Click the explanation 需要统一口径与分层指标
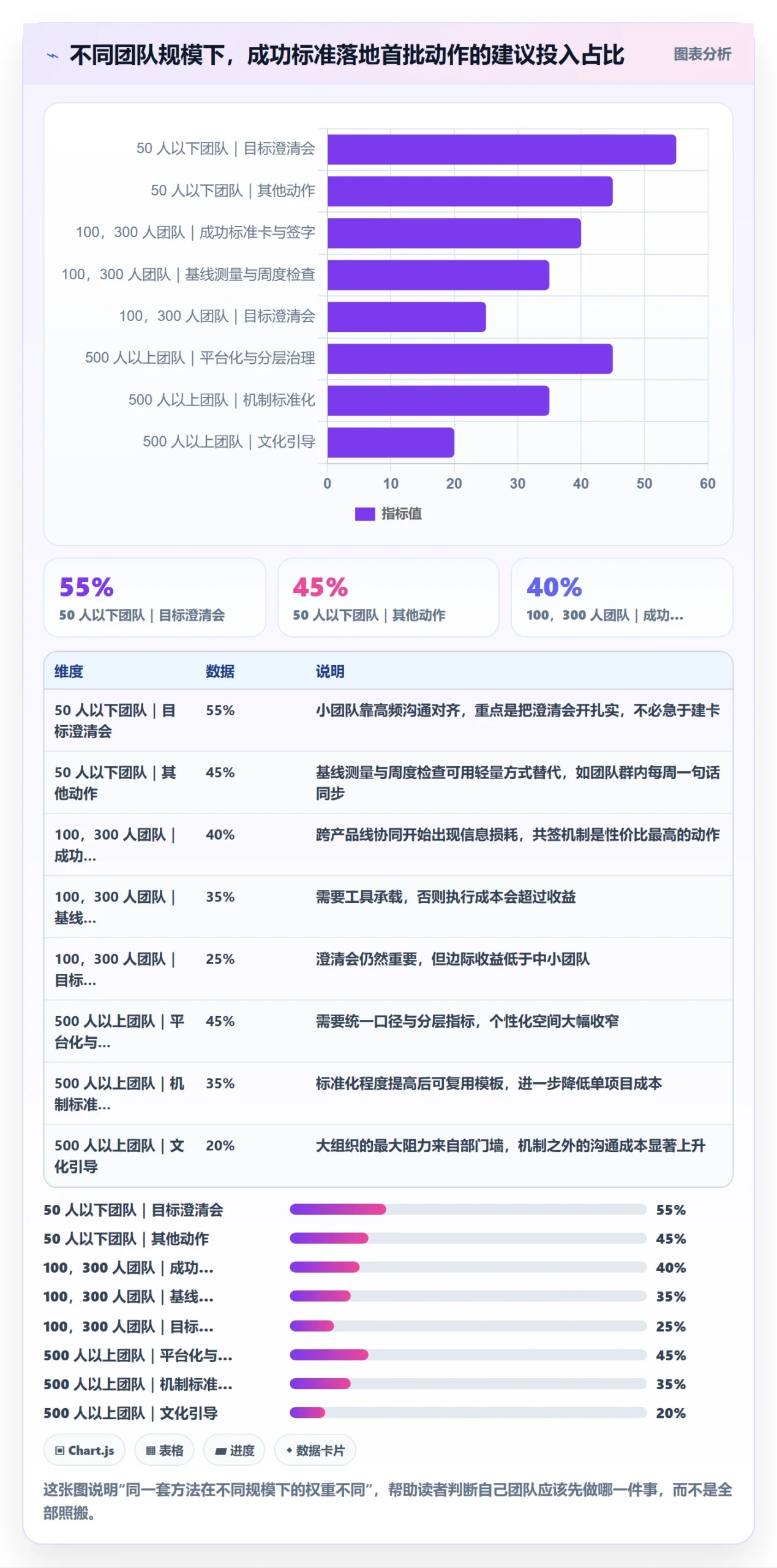Screen dimensions: 777x1568 point(467,1022)
